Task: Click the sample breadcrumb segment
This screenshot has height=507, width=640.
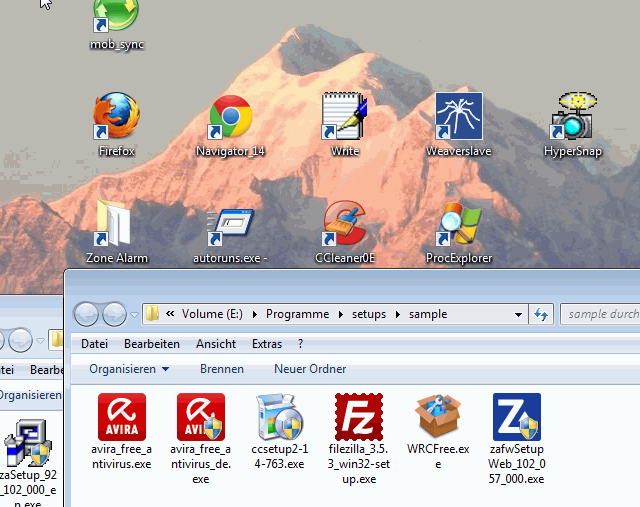Action: [428, 314]
